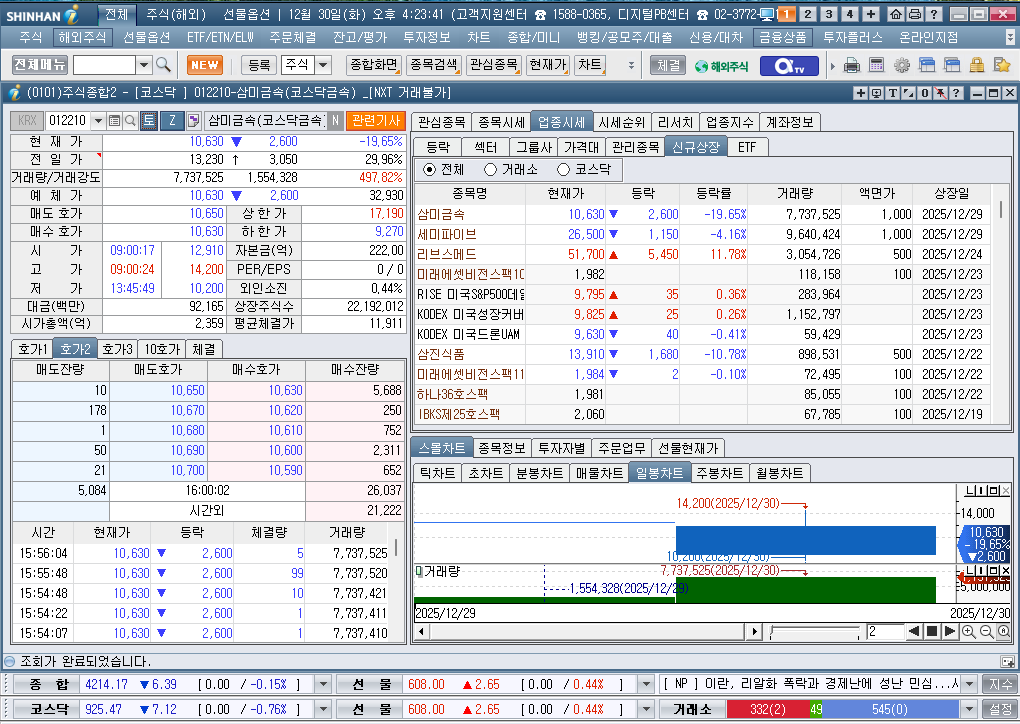Image resolution: width=1020 pixels, height=724 pixels.
Task: Switch to the ETF tab
Action: [747, 147]
